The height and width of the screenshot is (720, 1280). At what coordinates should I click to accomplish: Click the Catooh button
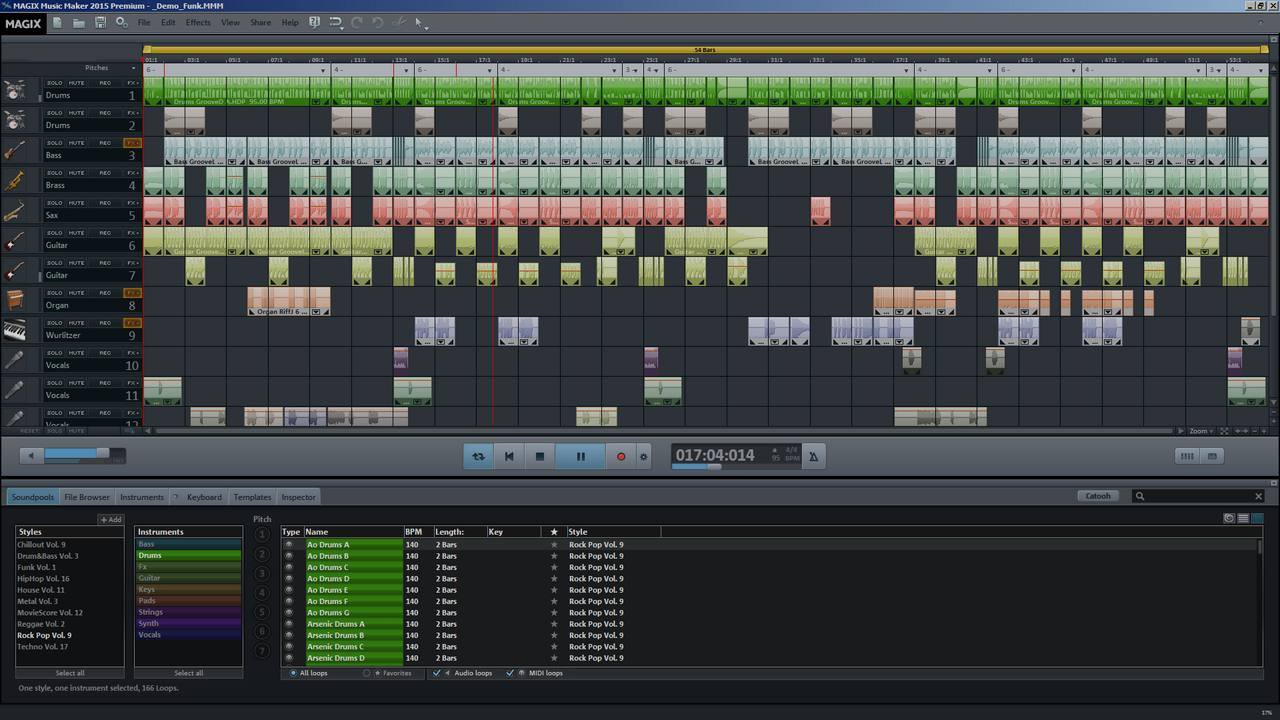click(x=1097, y=495)
